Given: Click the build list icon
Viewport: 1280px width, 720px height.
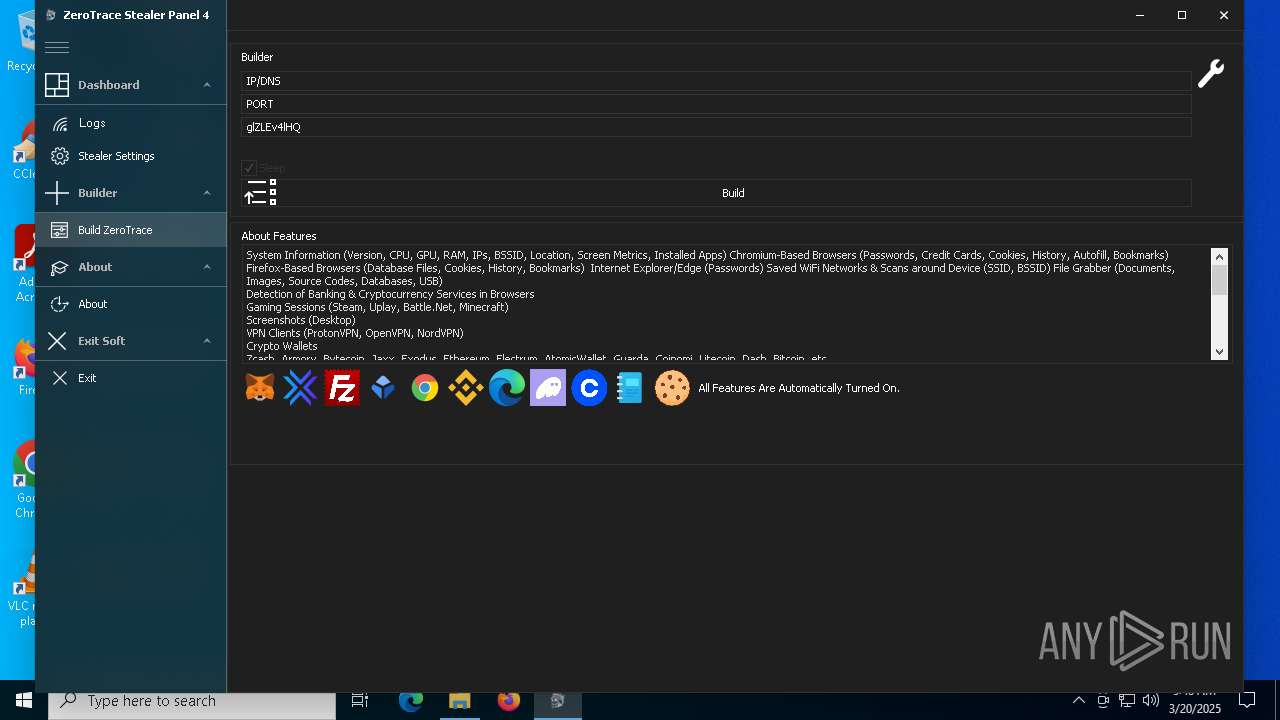Looking at the screenshot, I should pyautogui.click(x=260, y=193).
